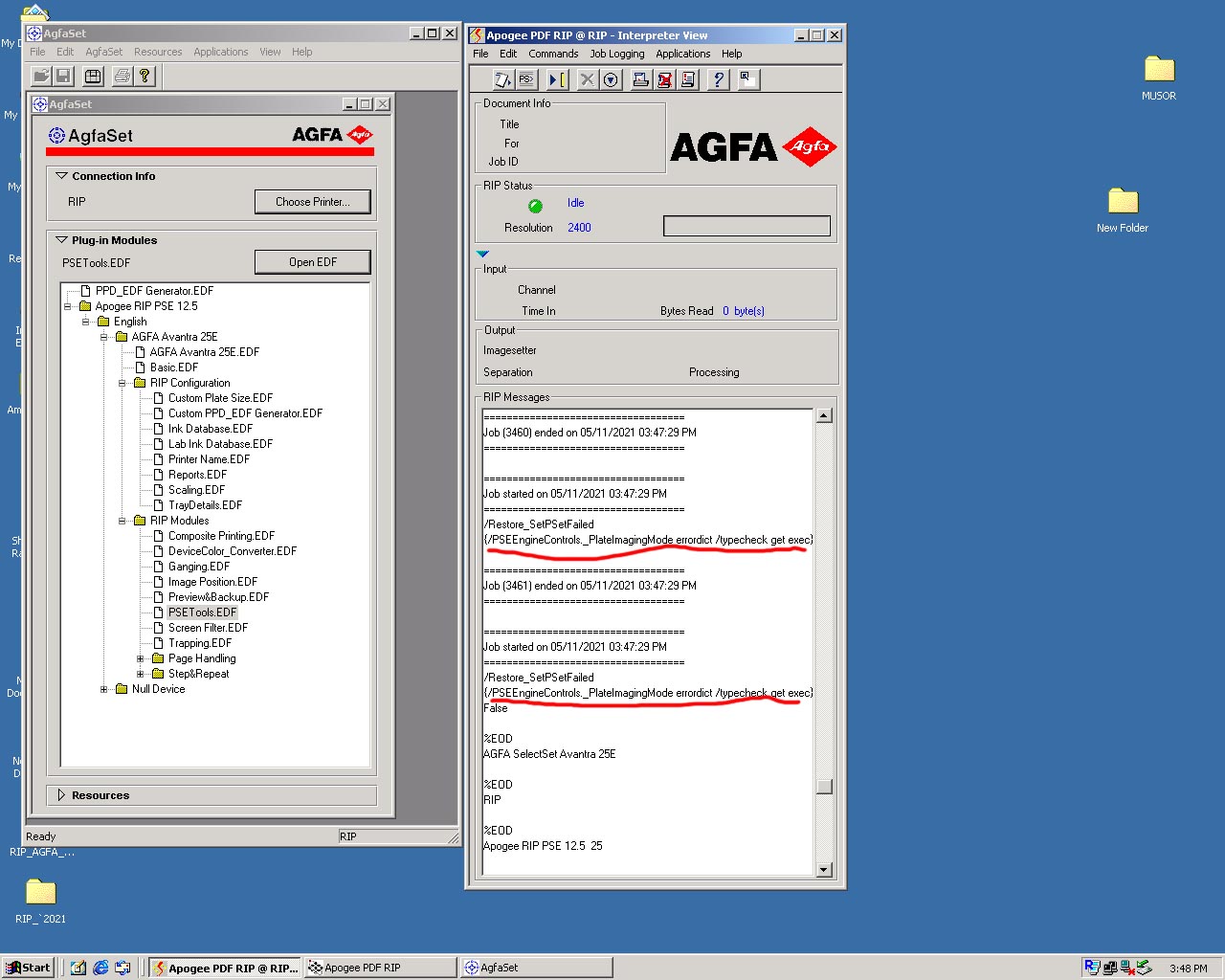Select Trapping.EDF in the tree

(x=200, y=643)
